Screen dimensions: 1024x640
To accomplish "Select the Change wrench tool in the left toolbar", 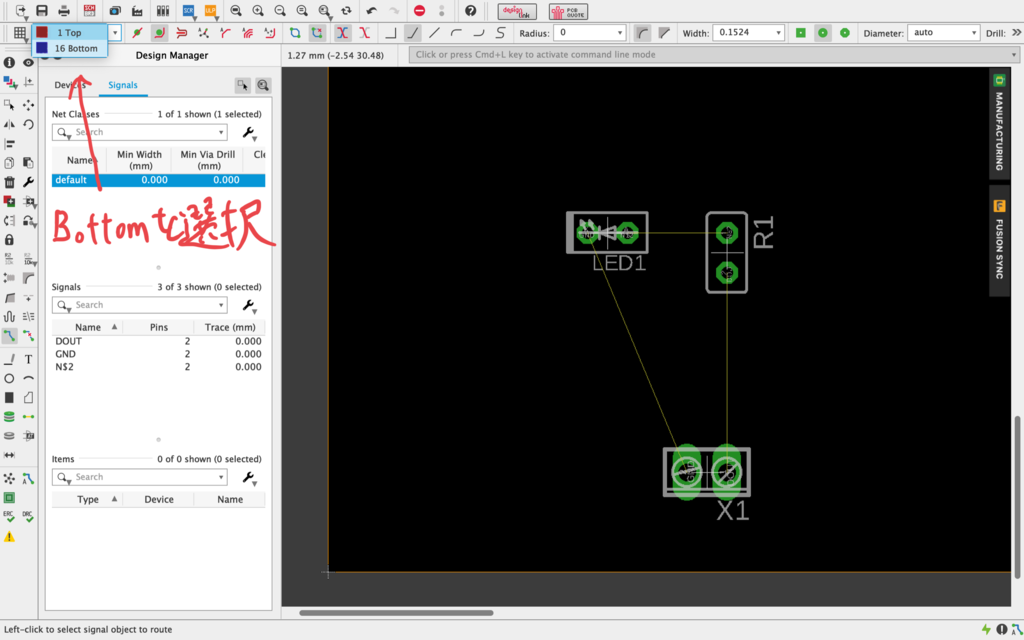I will [x=29, y=182].
